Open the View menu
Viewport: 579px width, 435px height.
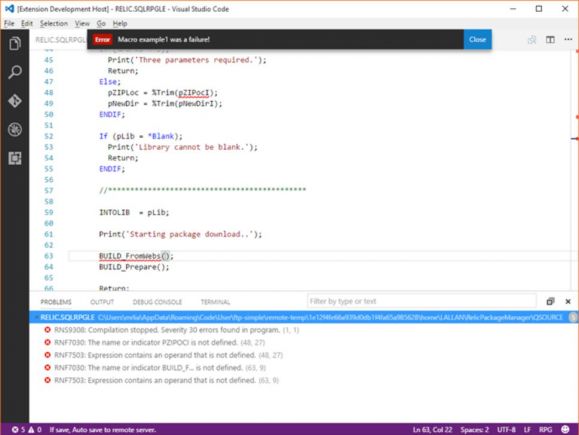coord(82,24)
